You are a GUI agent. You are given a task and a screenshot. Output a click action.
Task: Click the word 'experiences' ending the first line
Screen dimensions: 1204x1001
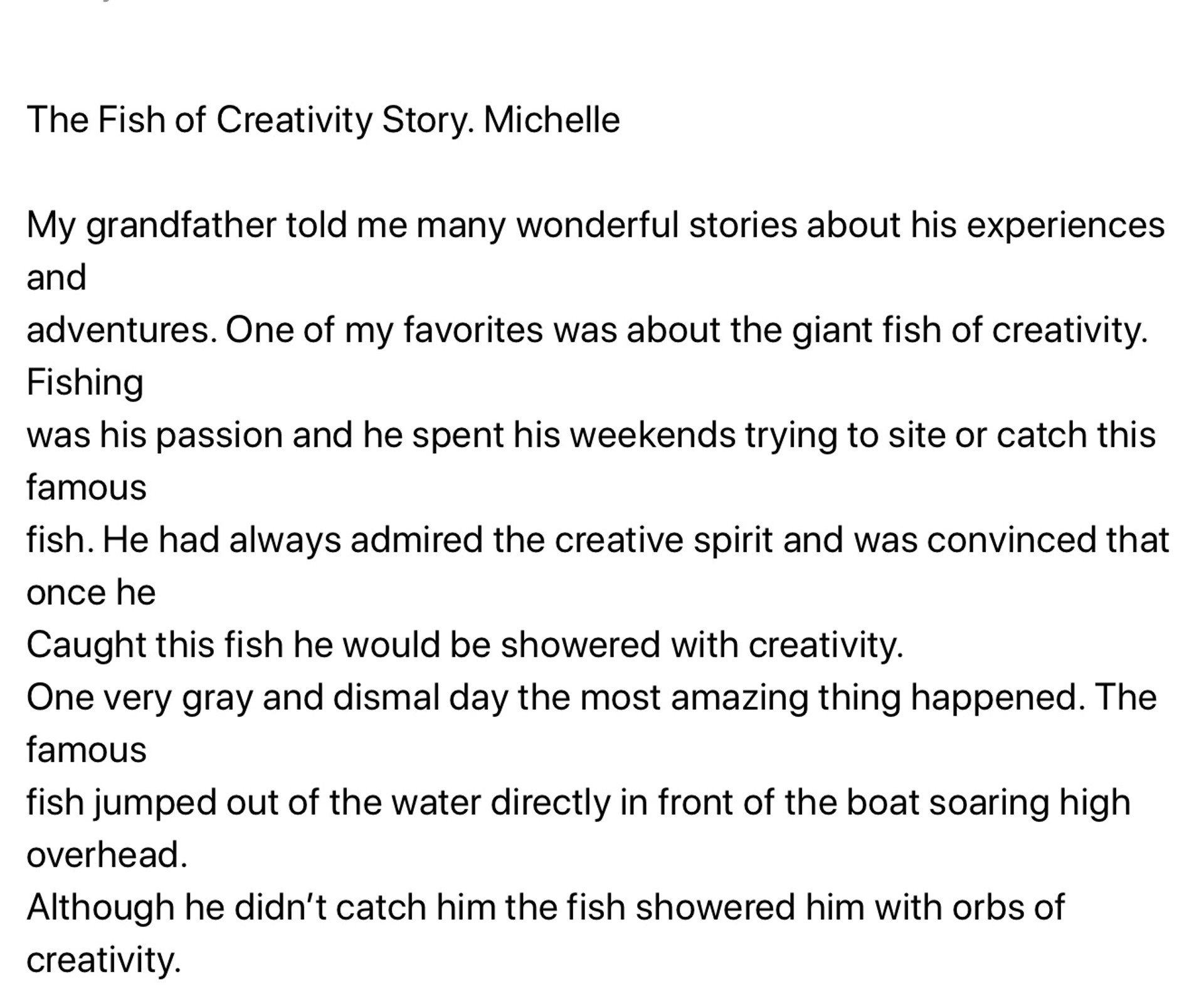[x=1065, y=225]
